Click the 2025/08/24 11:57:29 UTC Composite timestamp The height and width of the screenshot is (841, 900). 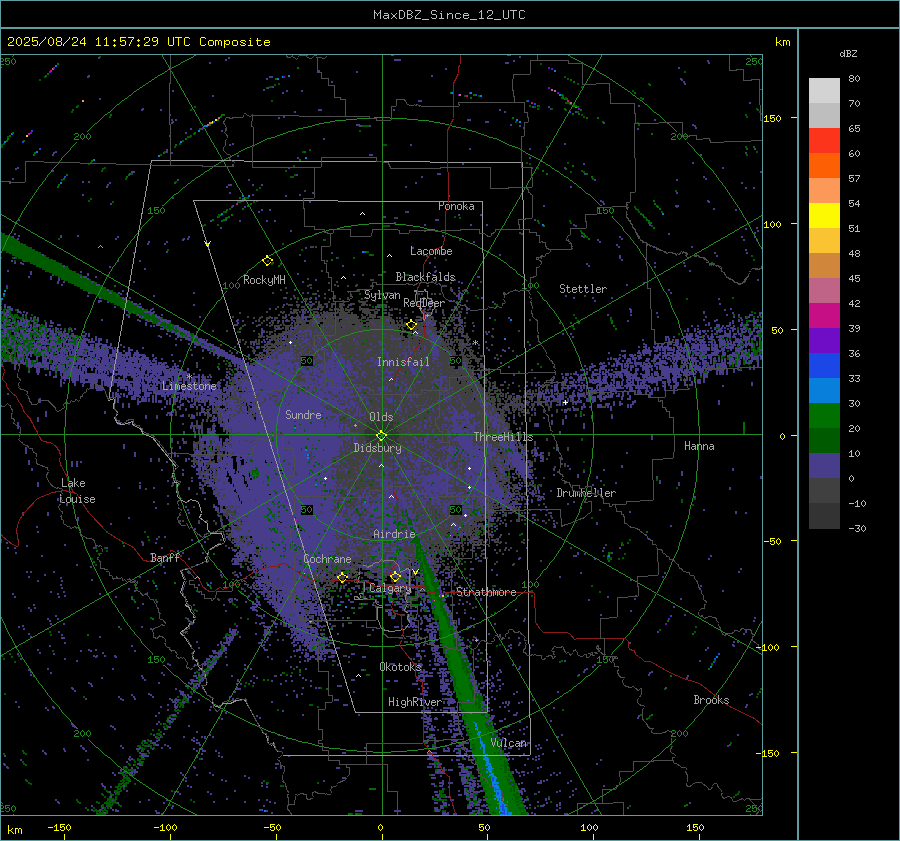pos(138,42)
